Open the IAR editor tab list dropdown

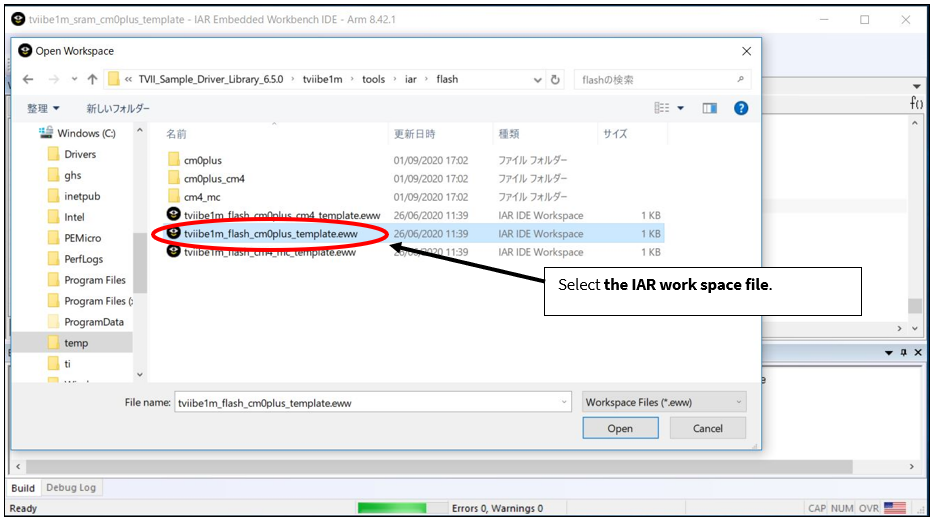click(x=917, y=86)
